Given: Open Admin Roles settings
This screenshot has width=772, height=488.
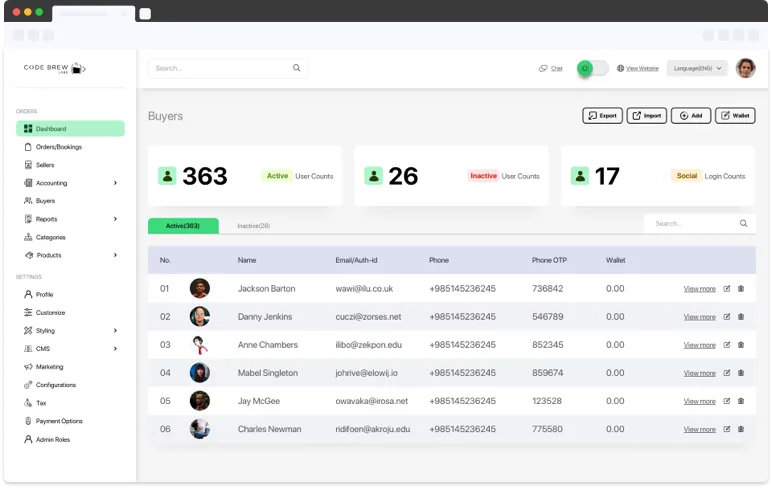Looking at the screenshot, I should 52,439.
